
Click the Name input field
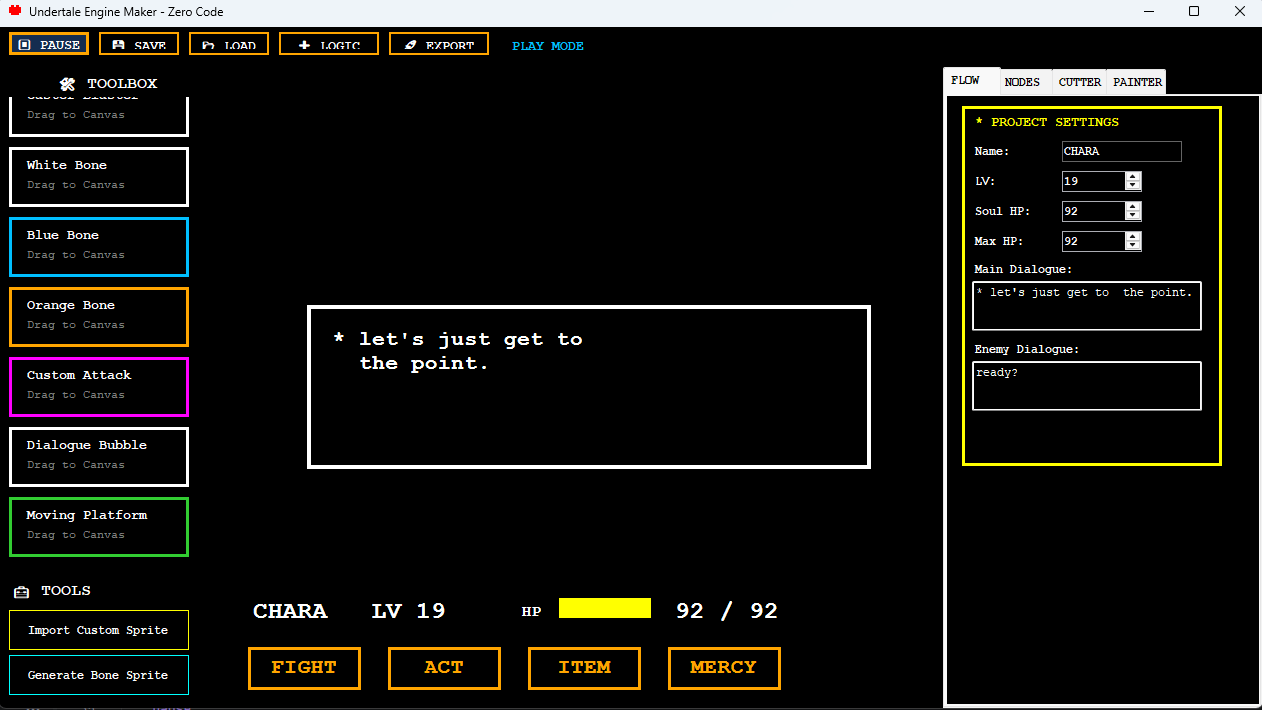click(x=1121, y=151)
